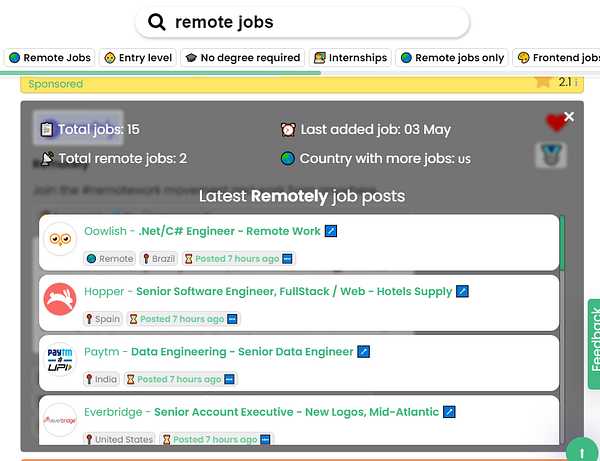Click the Oowlish owl logo

(60, 239)
